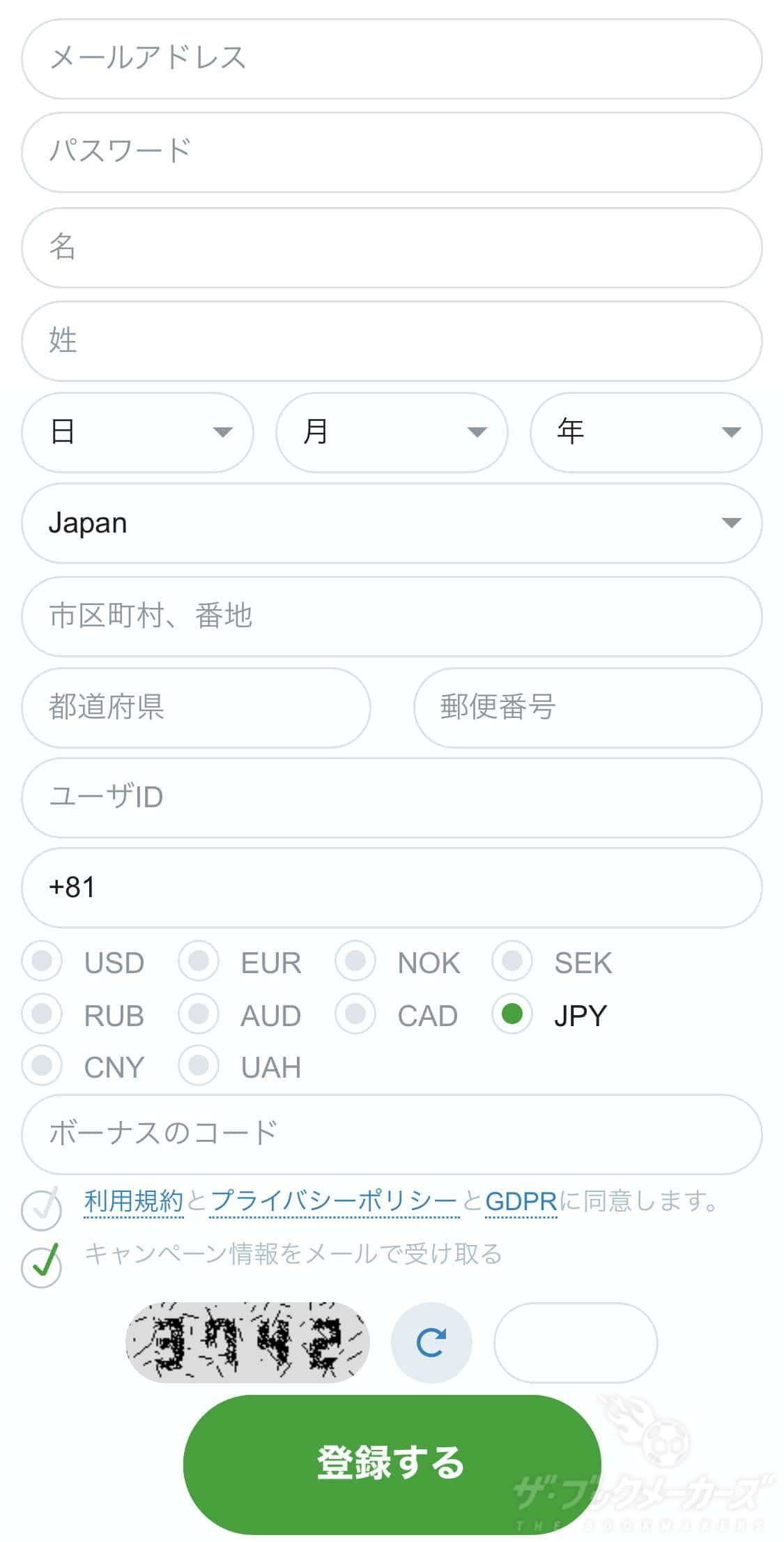
Task: Uncheck the campaign email checkbox
Action: coord(42,1265)
